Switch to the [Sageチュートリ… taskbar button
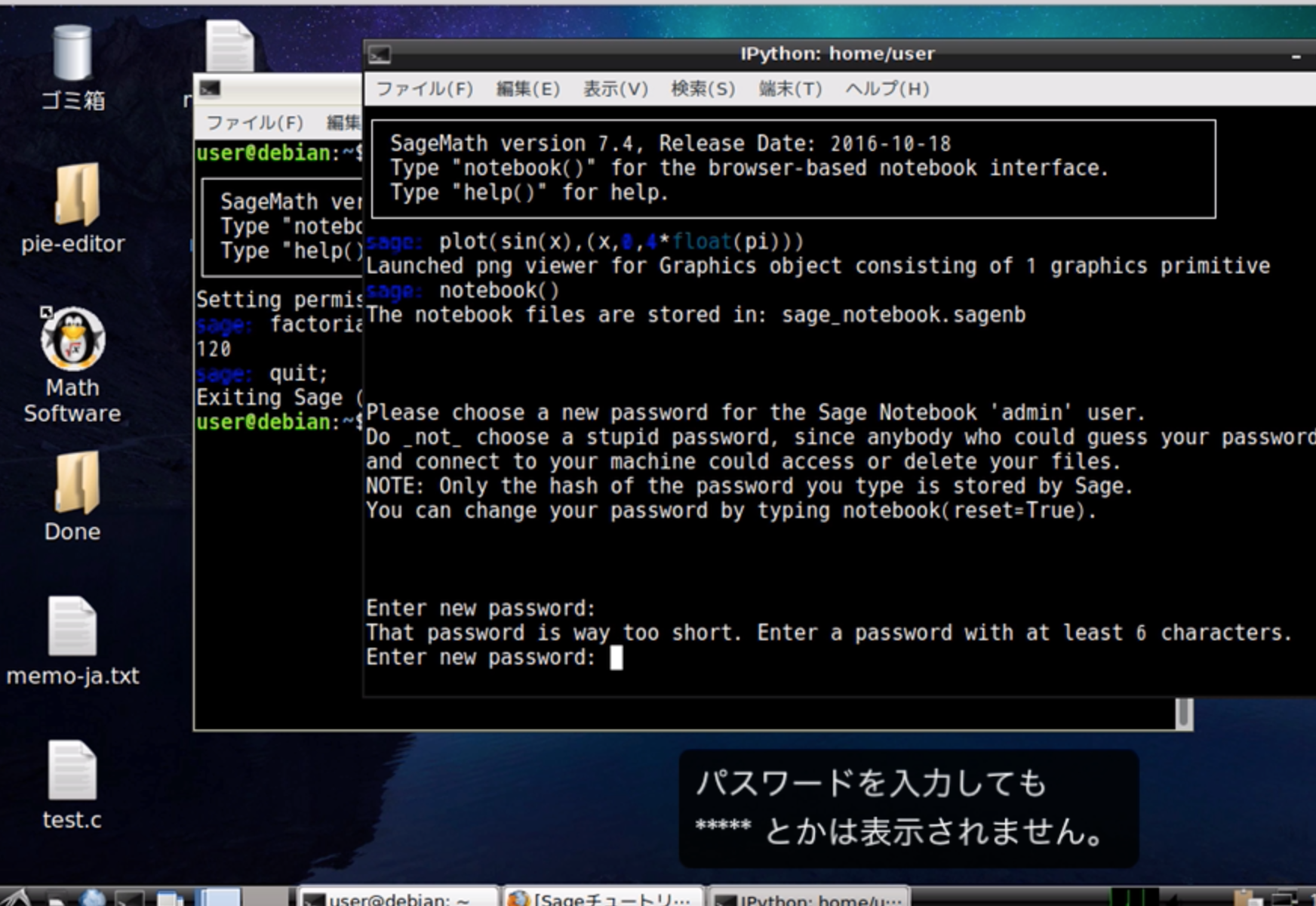 (602, 897)
